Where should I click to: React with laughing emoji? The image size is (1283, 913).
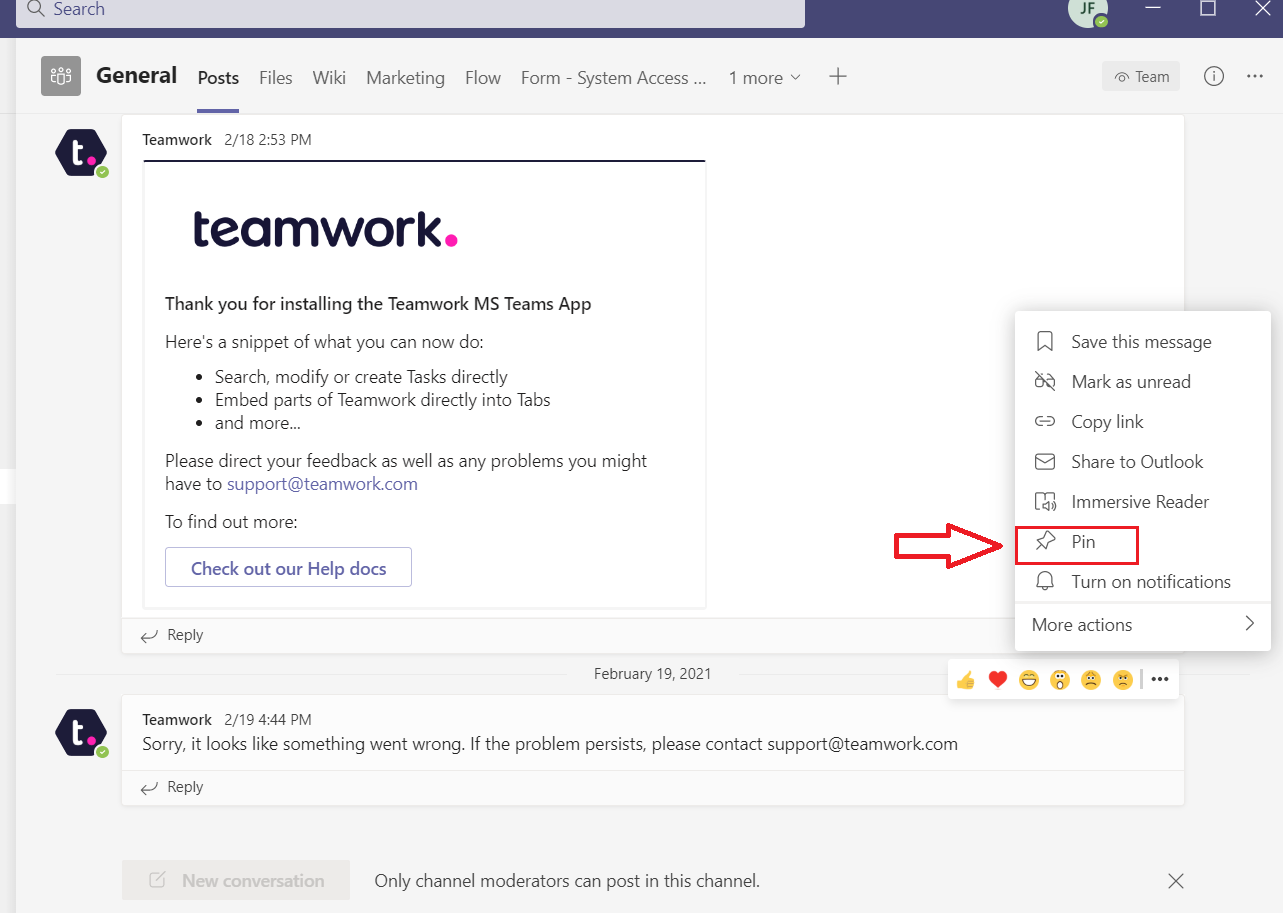click(1029, 680)
